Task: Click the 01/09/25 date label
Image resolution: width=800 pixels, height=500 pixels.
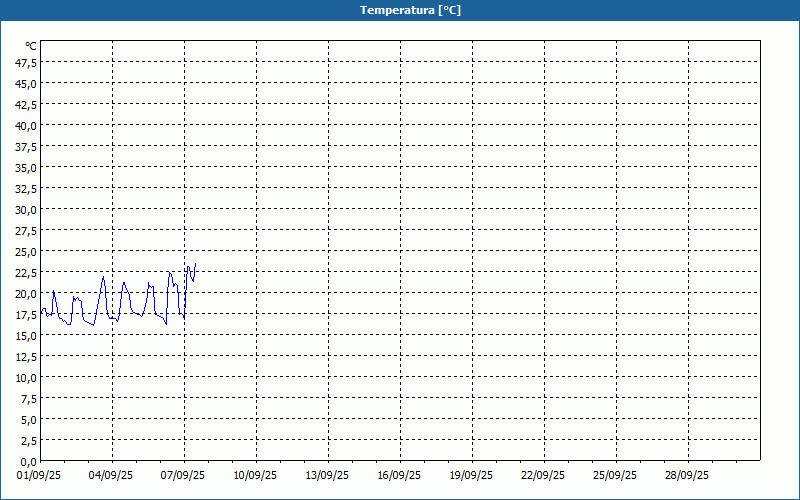Action: (x=39, y=476)
